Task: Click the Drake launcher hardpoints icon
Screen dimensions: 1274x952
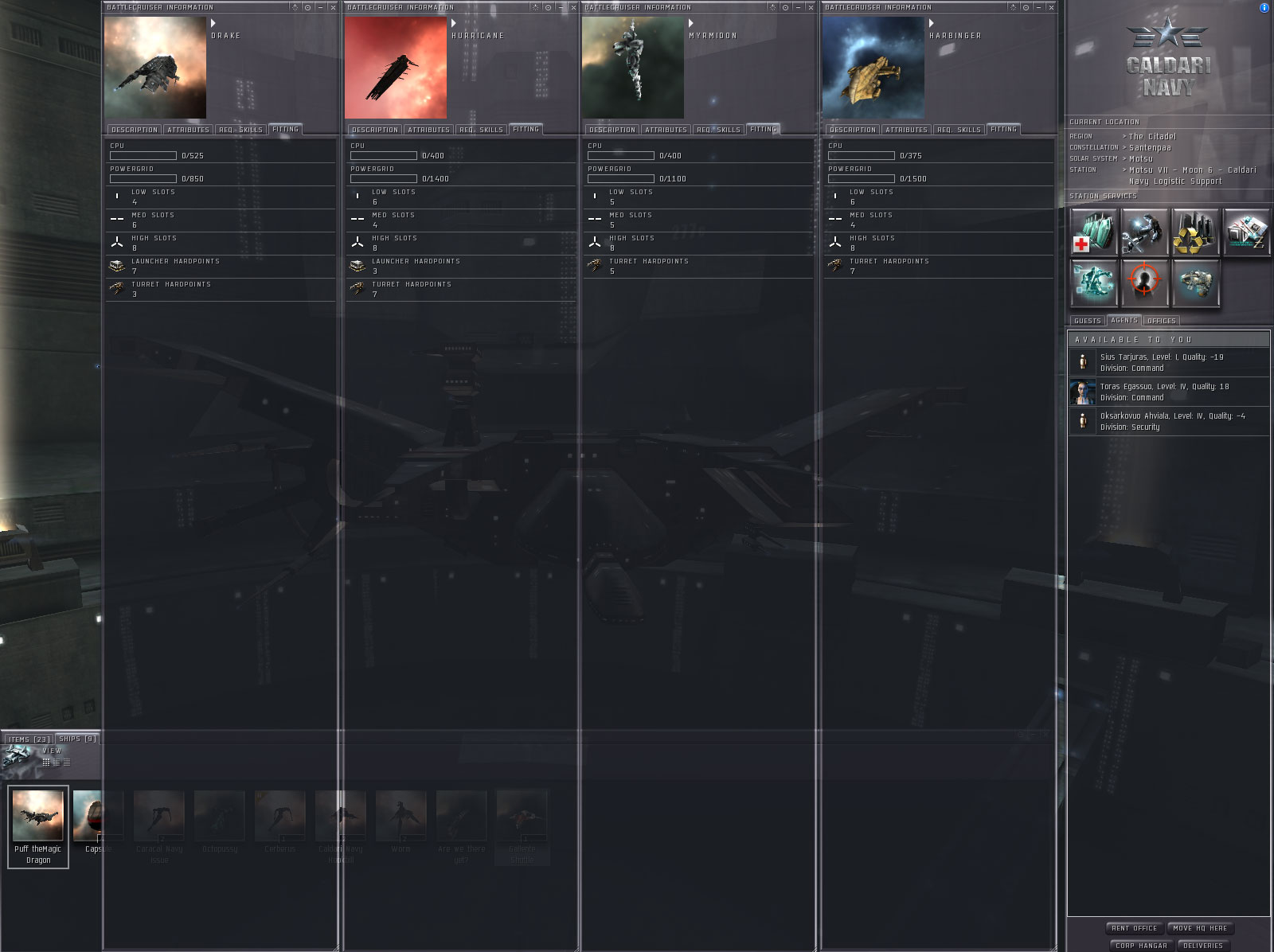Action: [117, 266]
